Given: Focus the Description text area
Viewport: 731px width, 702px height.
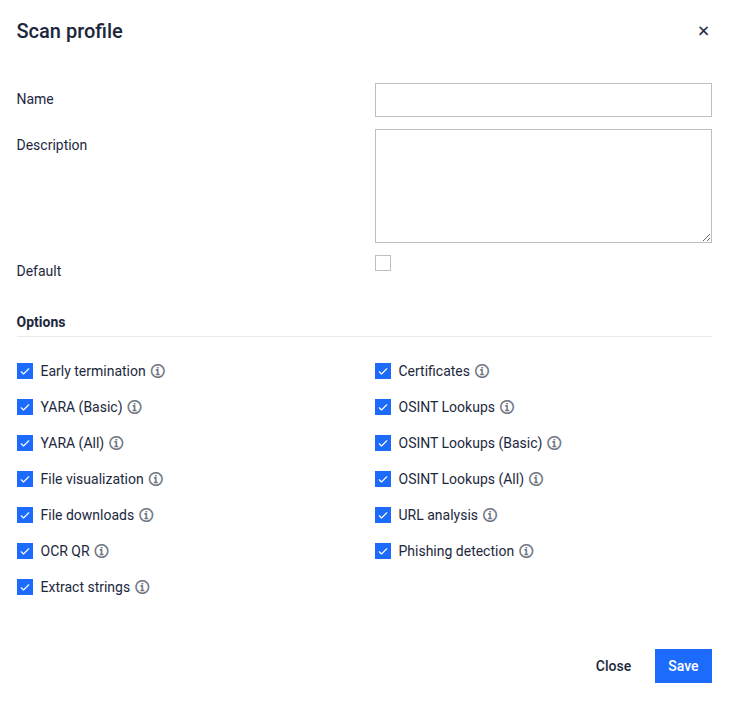Looking at the screenshot, I should 543,186.
